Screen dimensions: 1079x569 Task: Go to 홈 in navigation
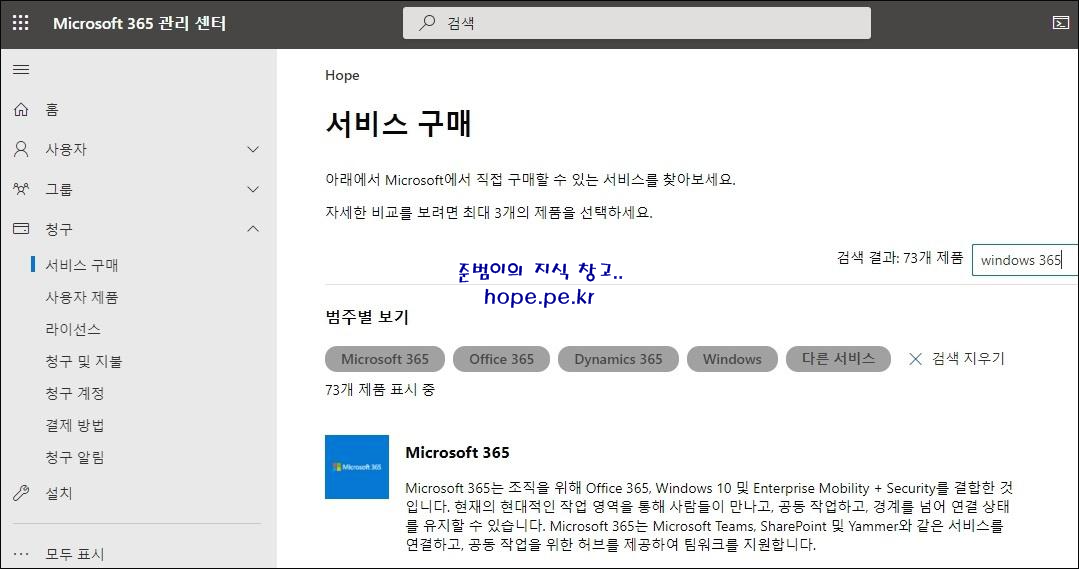[x=52, y=109]
